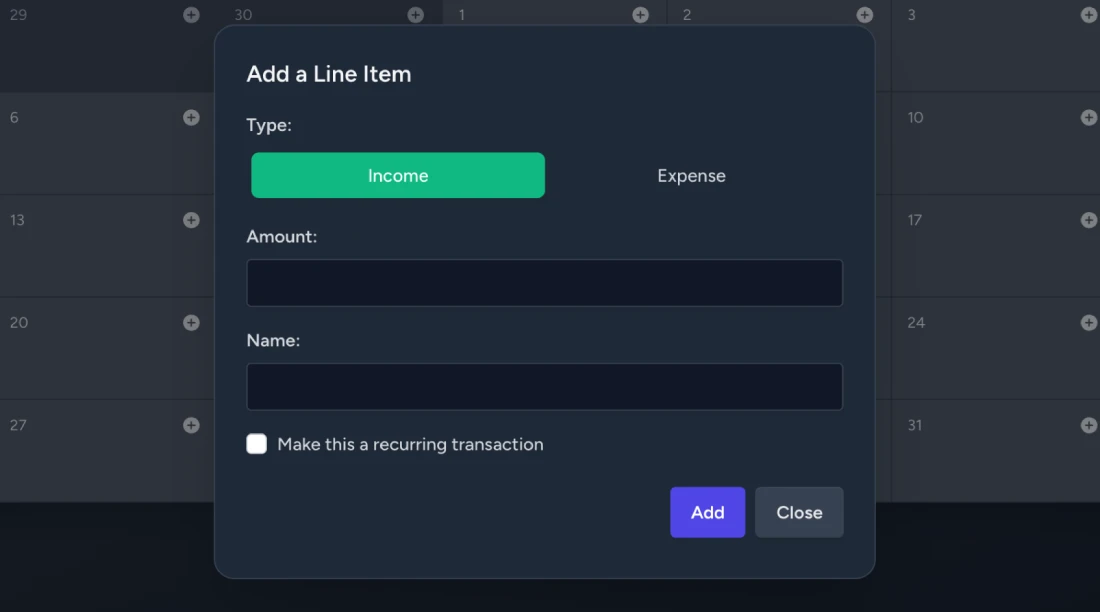Click the plus icon on day 17

point(1088,219)
